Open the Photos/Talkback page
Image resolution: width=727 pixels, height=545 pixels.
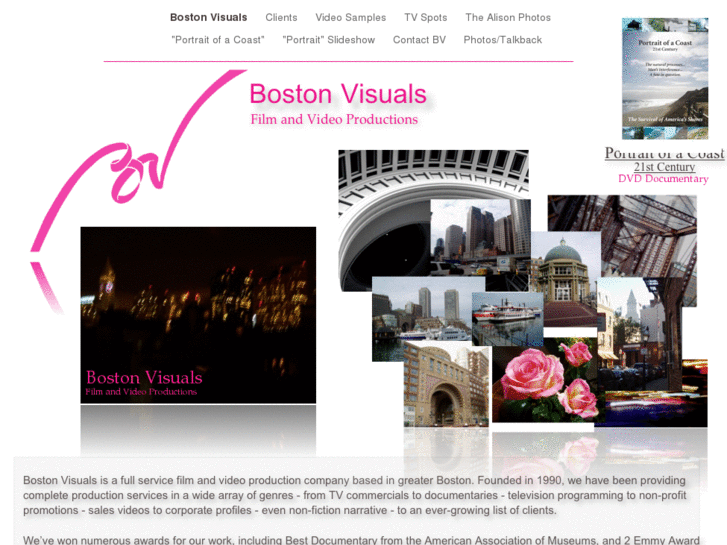click(503, 40)
